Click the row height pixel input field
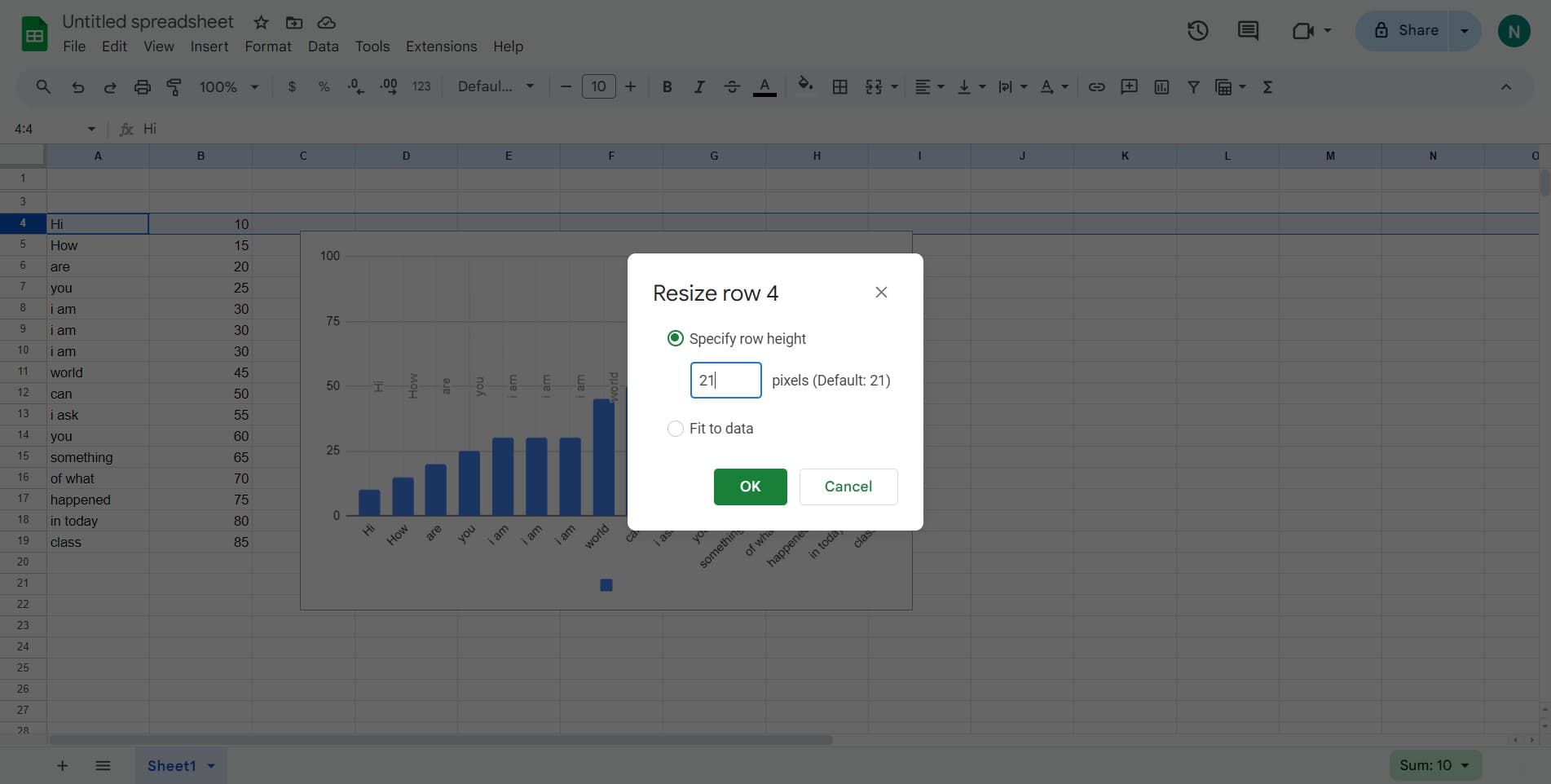The image size is (1551, 784). [x=725, y=381]
